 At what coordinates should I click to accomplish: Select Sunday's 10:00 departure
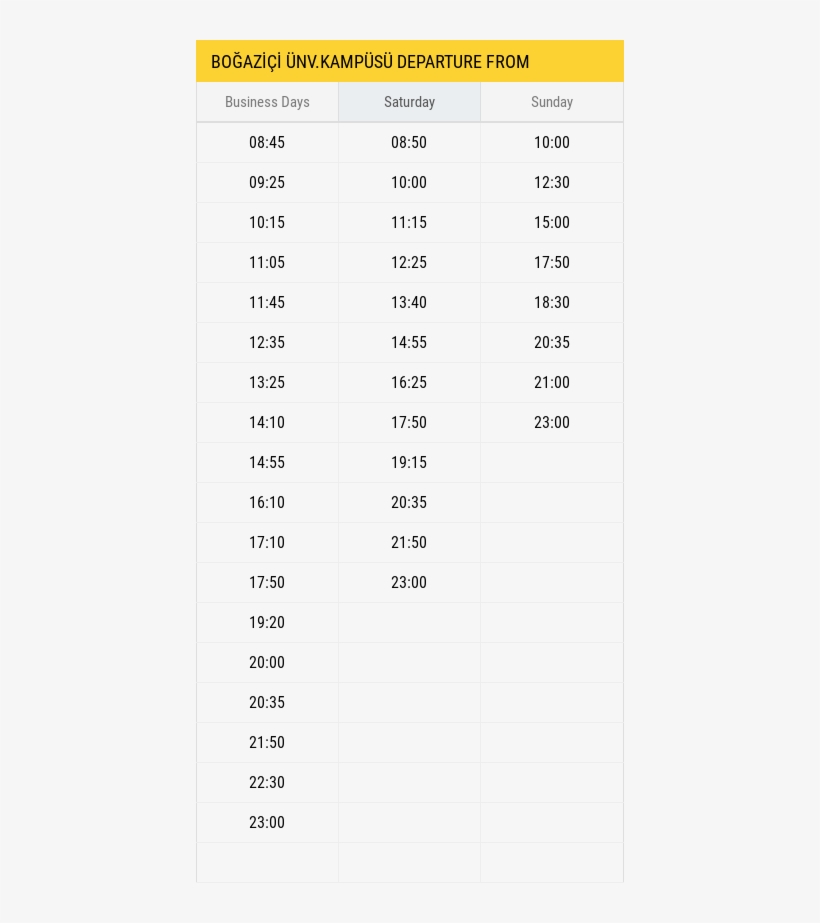click(552, 143)
